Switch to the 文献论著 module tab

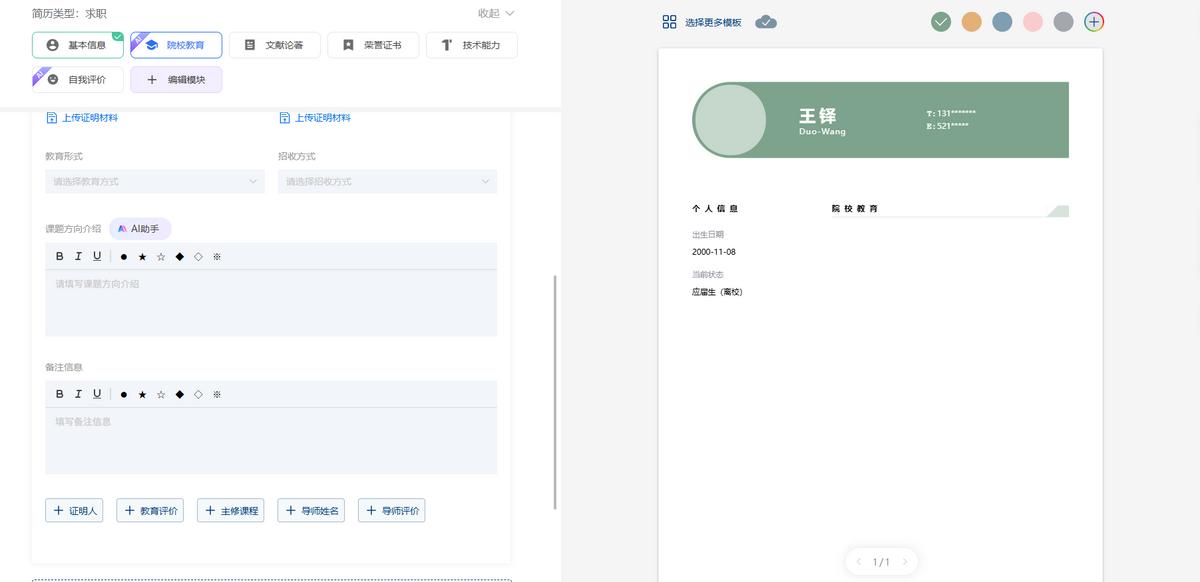(x=274, y=45)
